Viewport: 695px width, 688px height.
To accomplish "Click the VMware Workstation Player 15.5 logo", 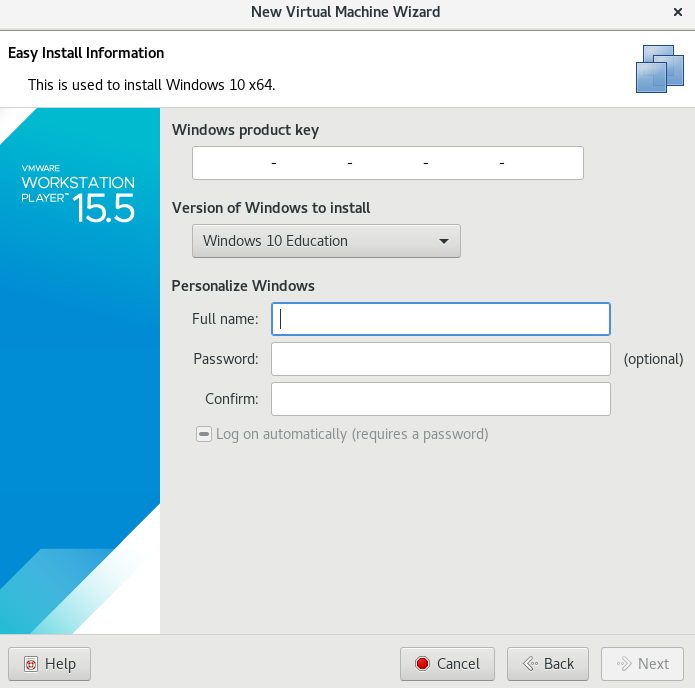I will click(78, 193).
